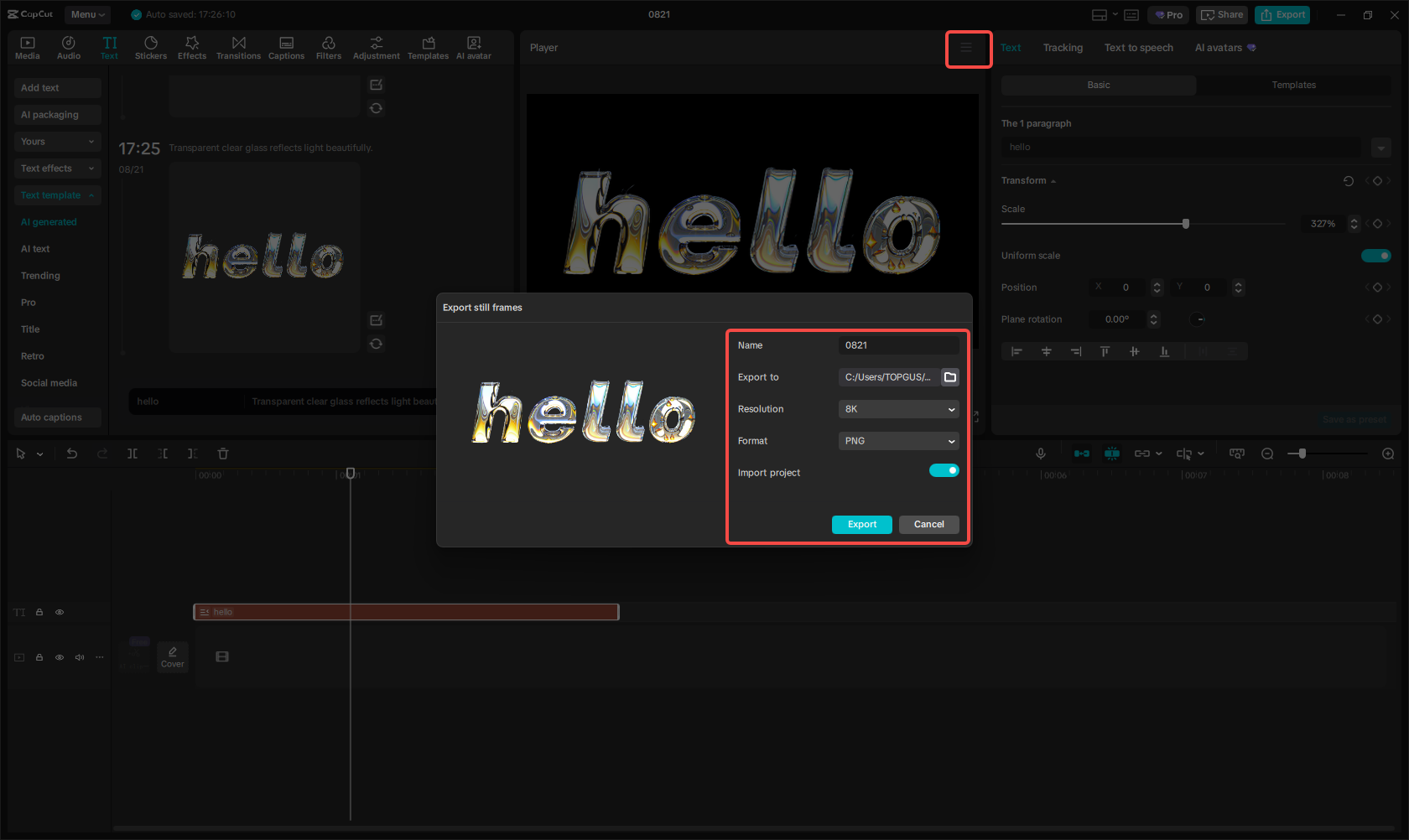
Task: Open the Resolution dropdown in Export still frames
Action: pyautogui.click(x=898, y=409)
